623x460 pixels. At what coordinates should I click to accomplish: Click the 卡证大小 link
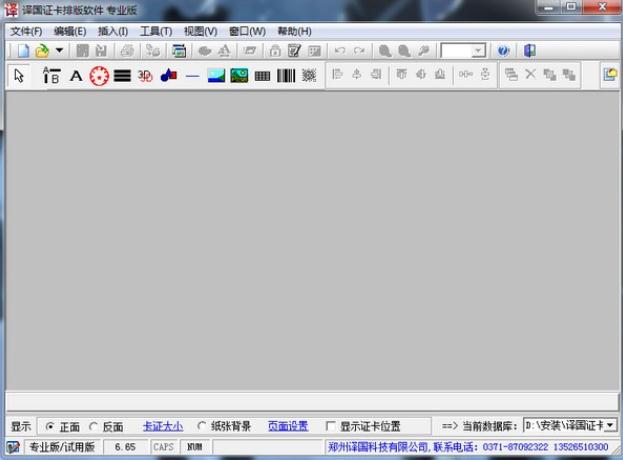[162, 426]
